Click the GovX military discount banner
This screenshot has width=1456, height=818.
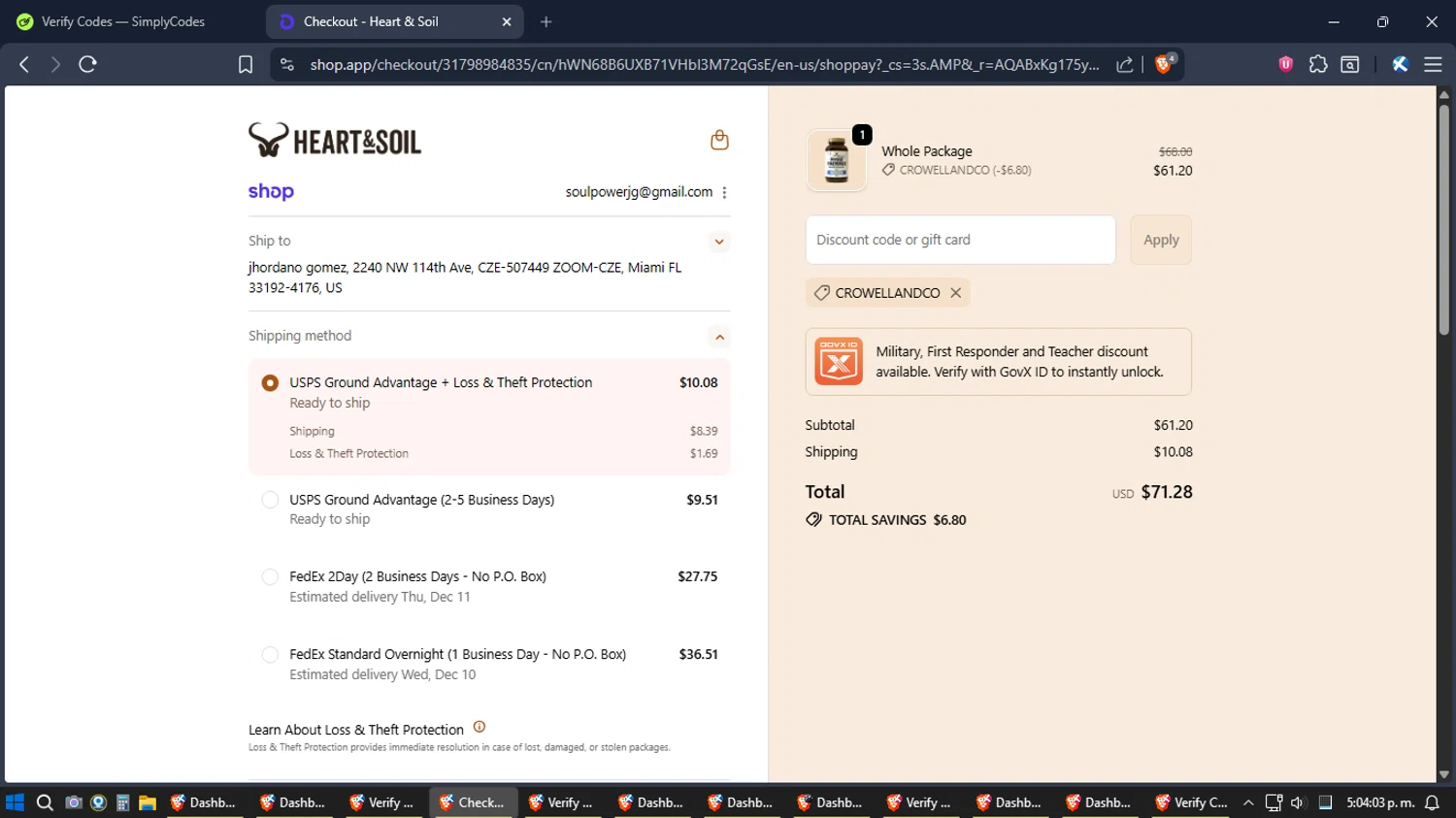998,362
